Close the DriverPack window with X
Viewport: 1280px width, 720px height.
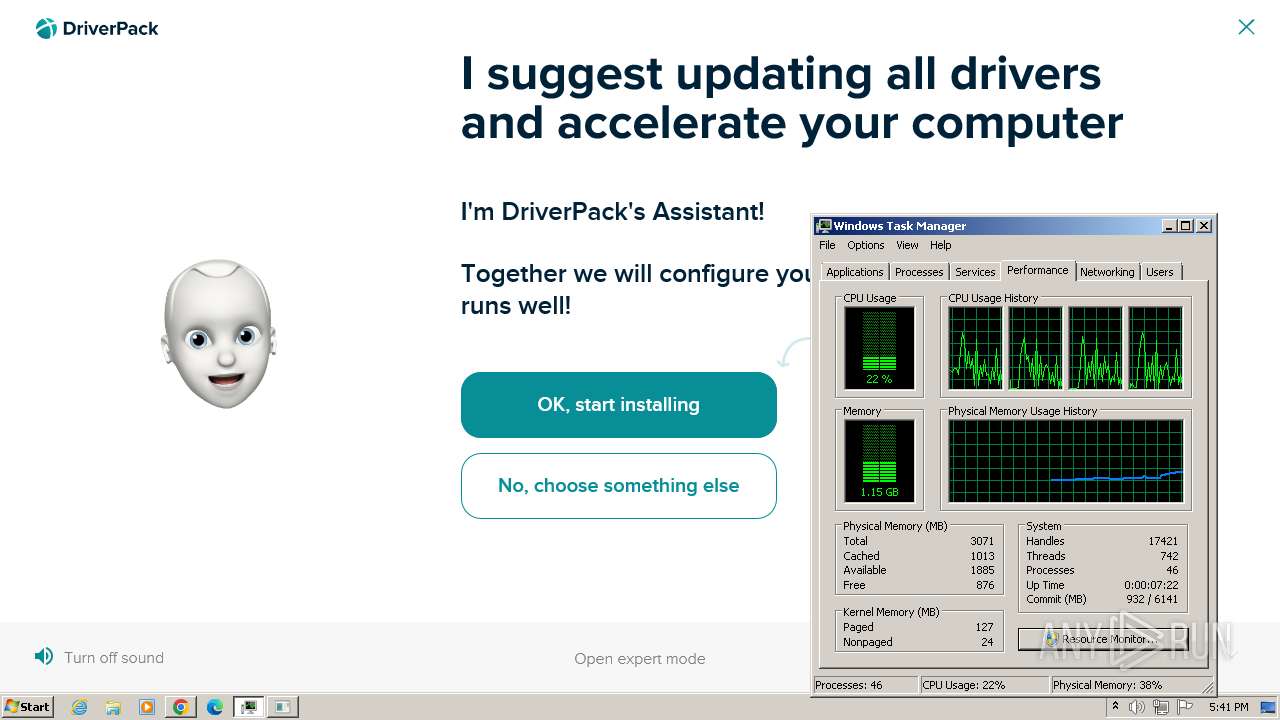tap(1246, 27)
